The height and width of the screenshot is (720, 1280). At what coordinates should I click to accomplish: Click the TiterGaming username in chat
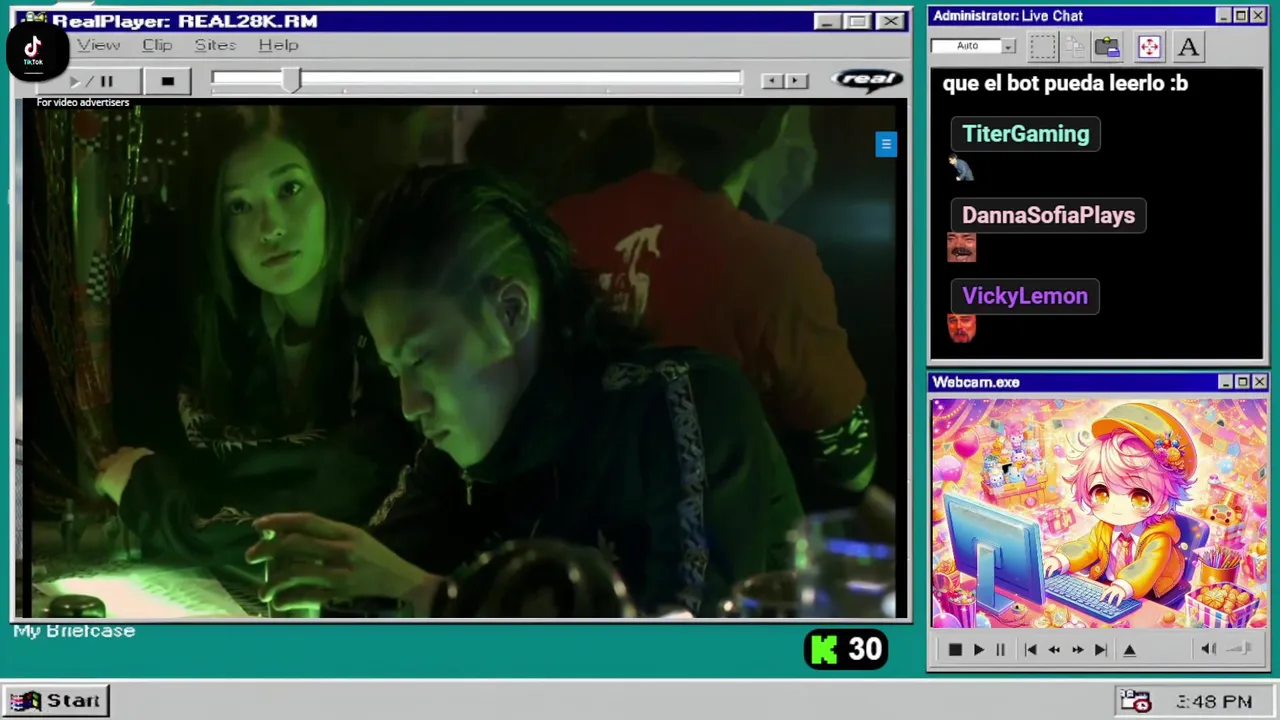click(1025, 134)
